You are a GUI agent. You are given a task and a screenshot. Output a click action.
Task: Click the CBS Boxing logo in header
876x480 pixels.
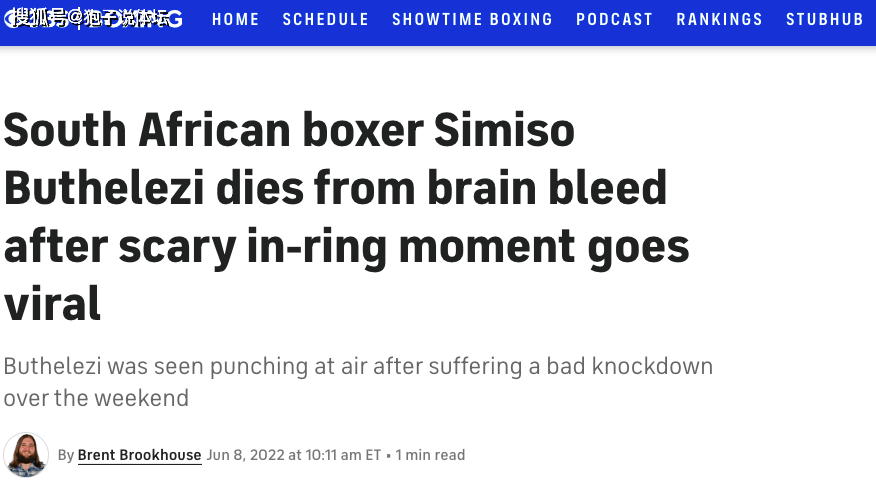[93, 19]
